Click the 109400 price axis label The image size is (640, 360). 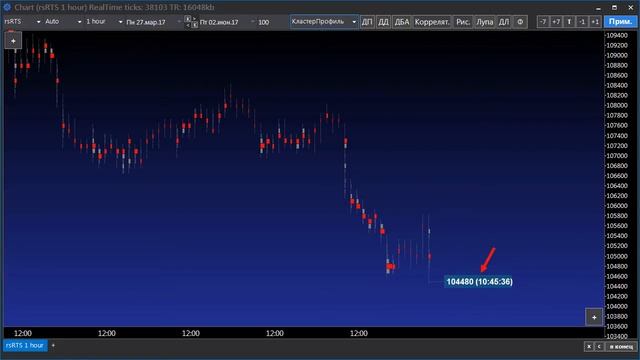[616, 36]
